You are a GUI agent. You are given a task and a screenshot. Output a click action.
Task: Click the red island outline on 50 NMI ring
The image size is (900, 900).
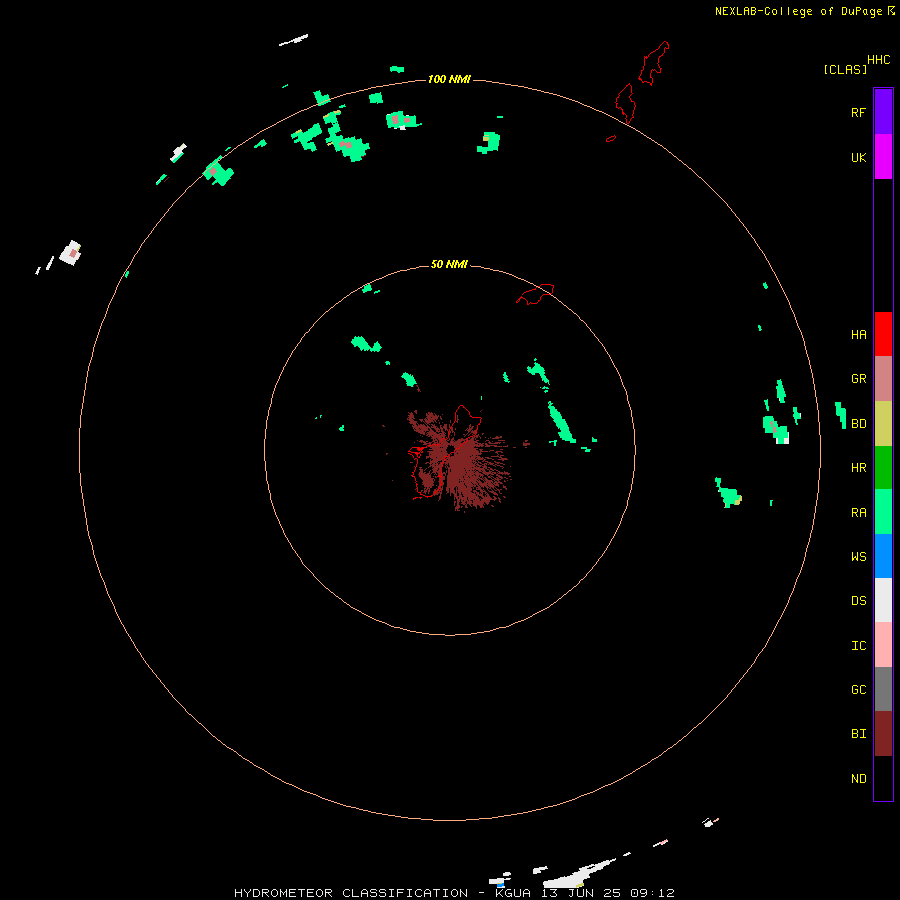point(536,294)
